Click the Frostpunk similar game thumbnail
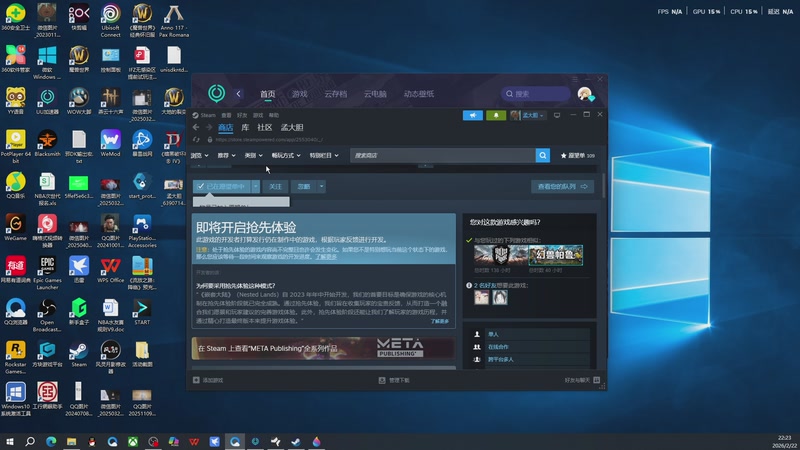The height and width of the screenshot is (450, 800). [501, 255]
